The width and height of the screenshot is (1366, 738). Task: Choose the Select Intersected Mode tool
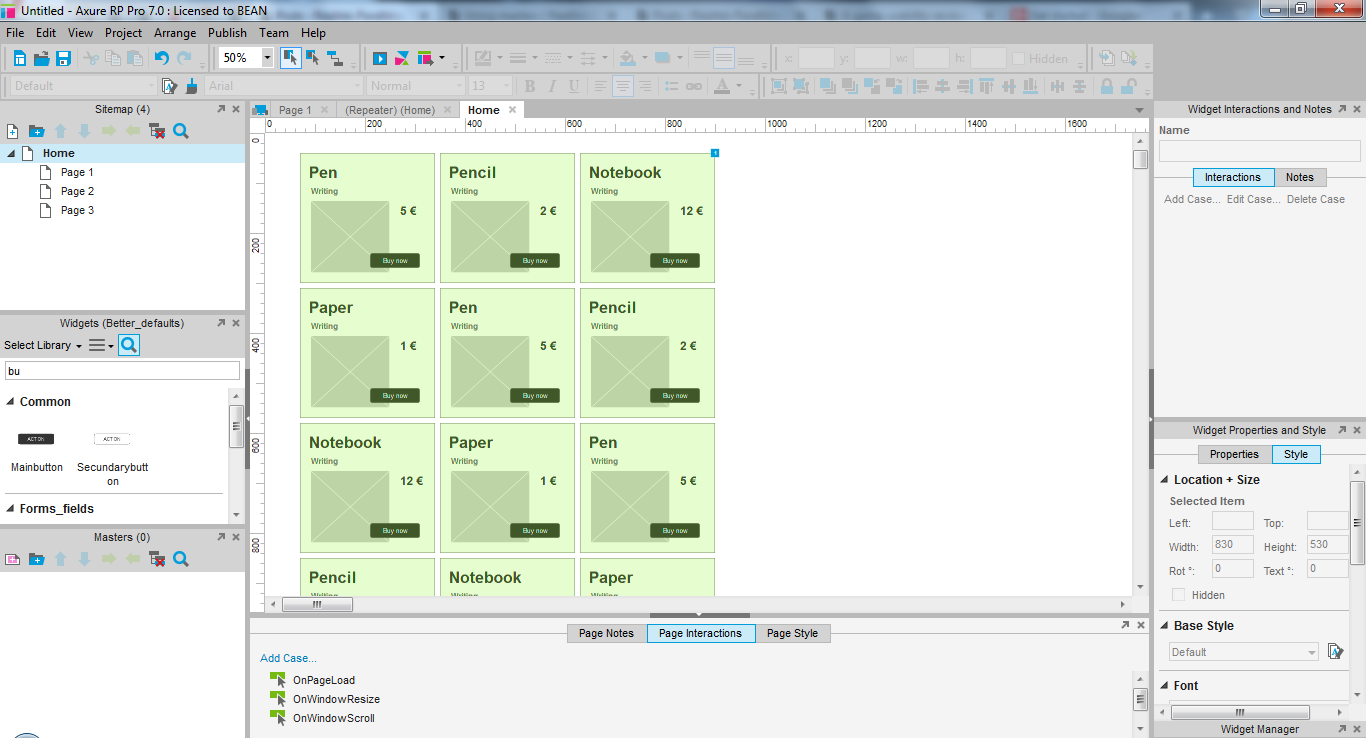pyautogui.click(x=291, y=58)
